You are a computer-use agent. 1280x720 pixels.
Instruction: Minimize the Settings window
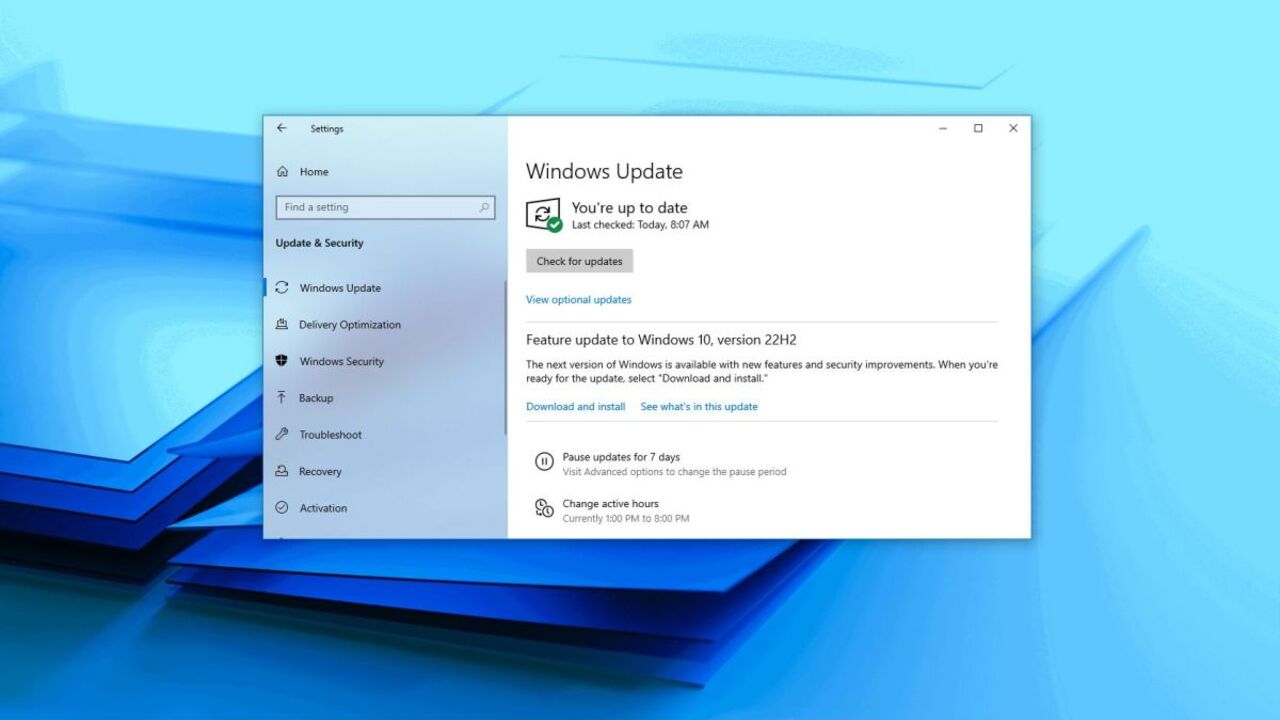click(x=943, y=128)
